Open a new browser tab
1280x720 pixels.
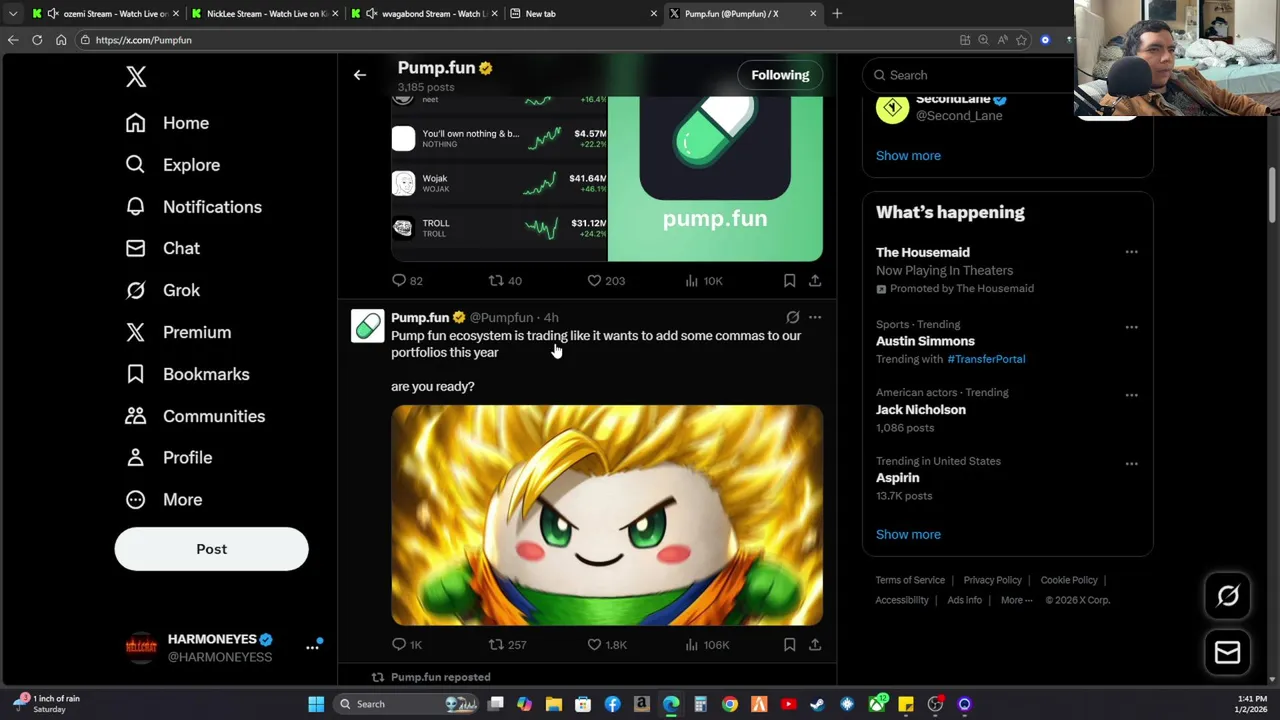coord(837,14)
